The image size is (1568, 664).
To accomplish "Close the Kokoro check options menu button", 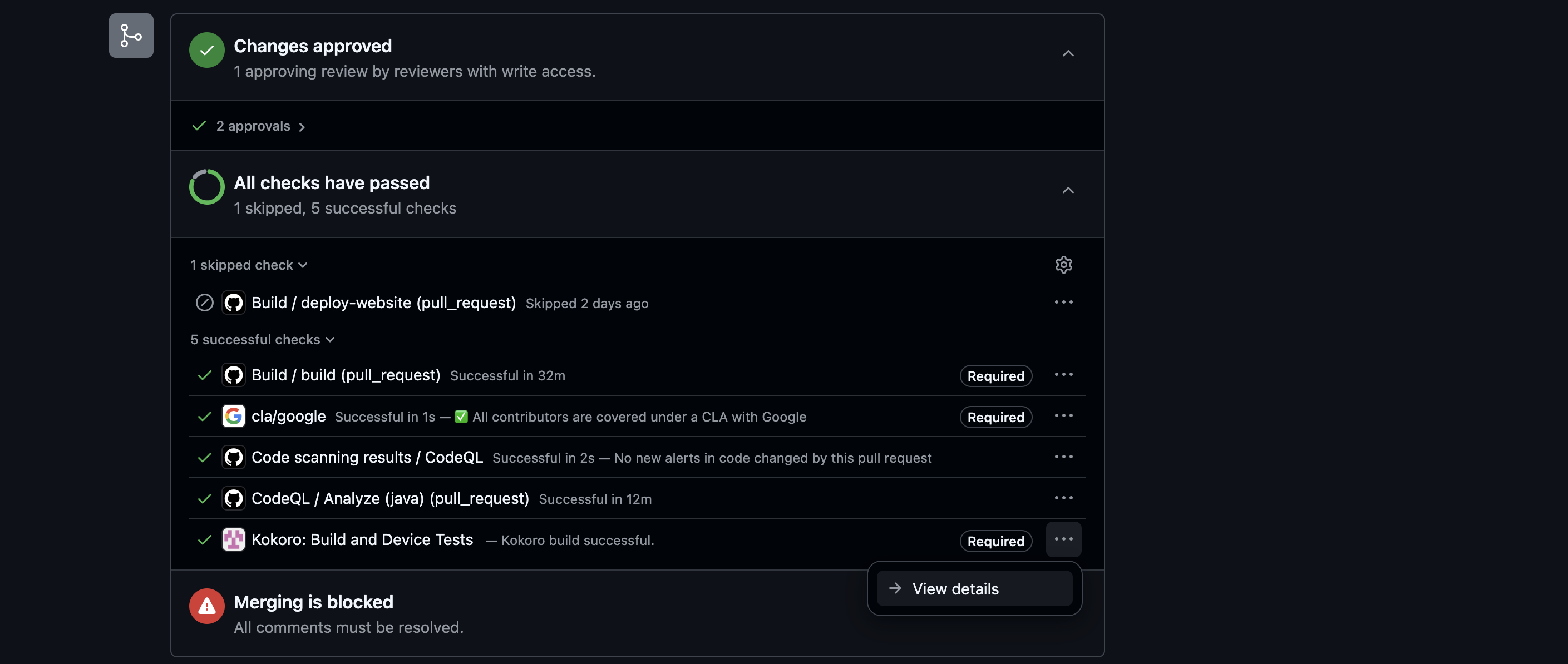I will (x=1063, y=539).
